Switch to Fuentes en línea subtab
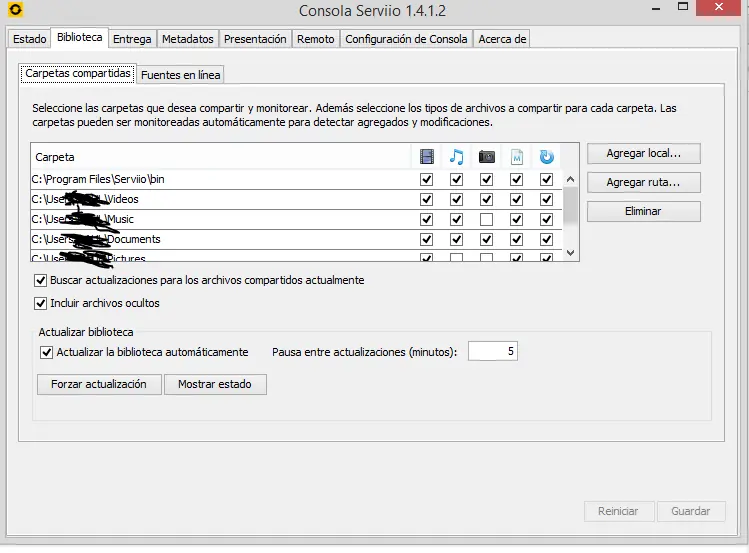Screen dimensions: 749x553 pyautogui.click(x=181, y=75)
